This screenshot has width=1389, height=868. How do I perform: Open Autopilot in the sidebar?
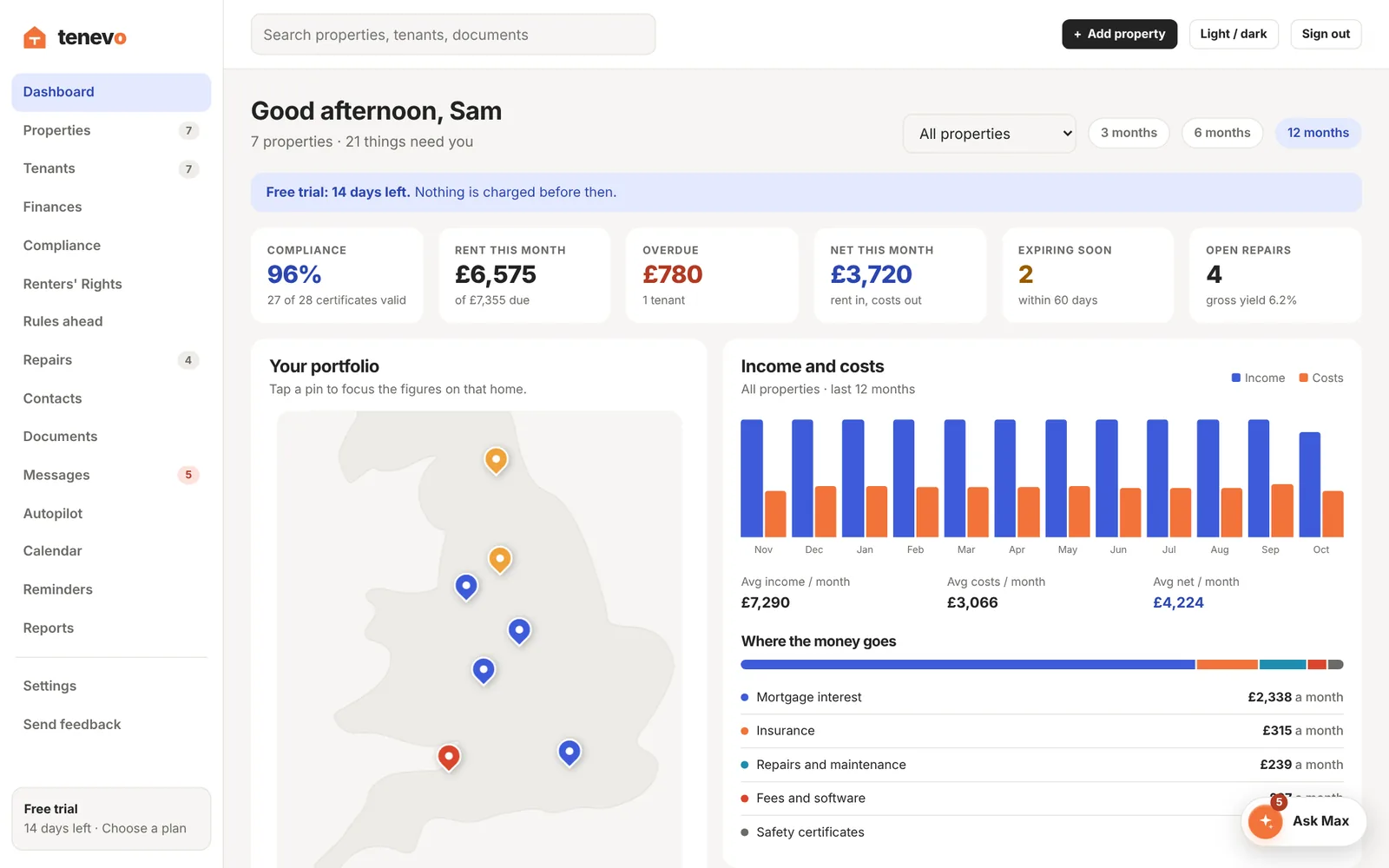(x=111, y=513)
